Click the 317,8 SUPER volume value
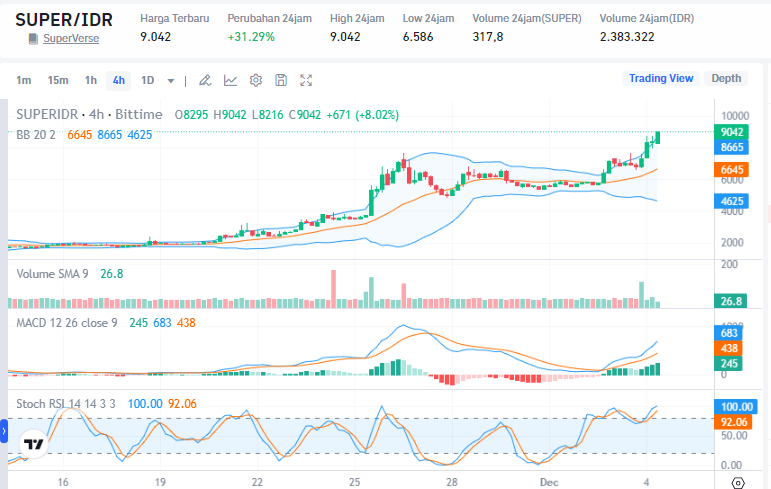 488,37
